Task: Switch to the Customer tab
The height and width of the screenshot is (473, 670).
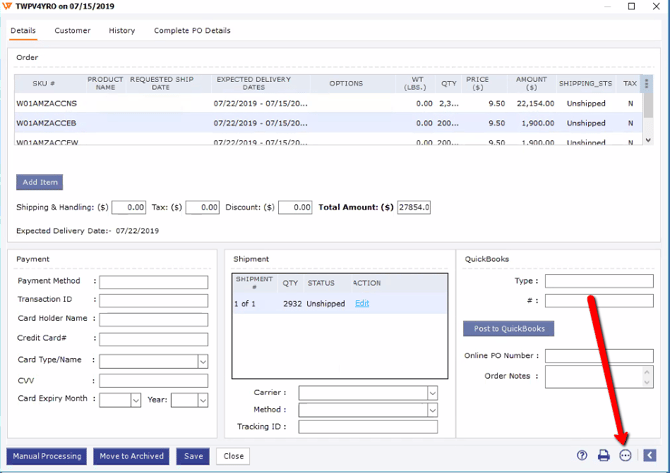Action: (x=72, y=31)
